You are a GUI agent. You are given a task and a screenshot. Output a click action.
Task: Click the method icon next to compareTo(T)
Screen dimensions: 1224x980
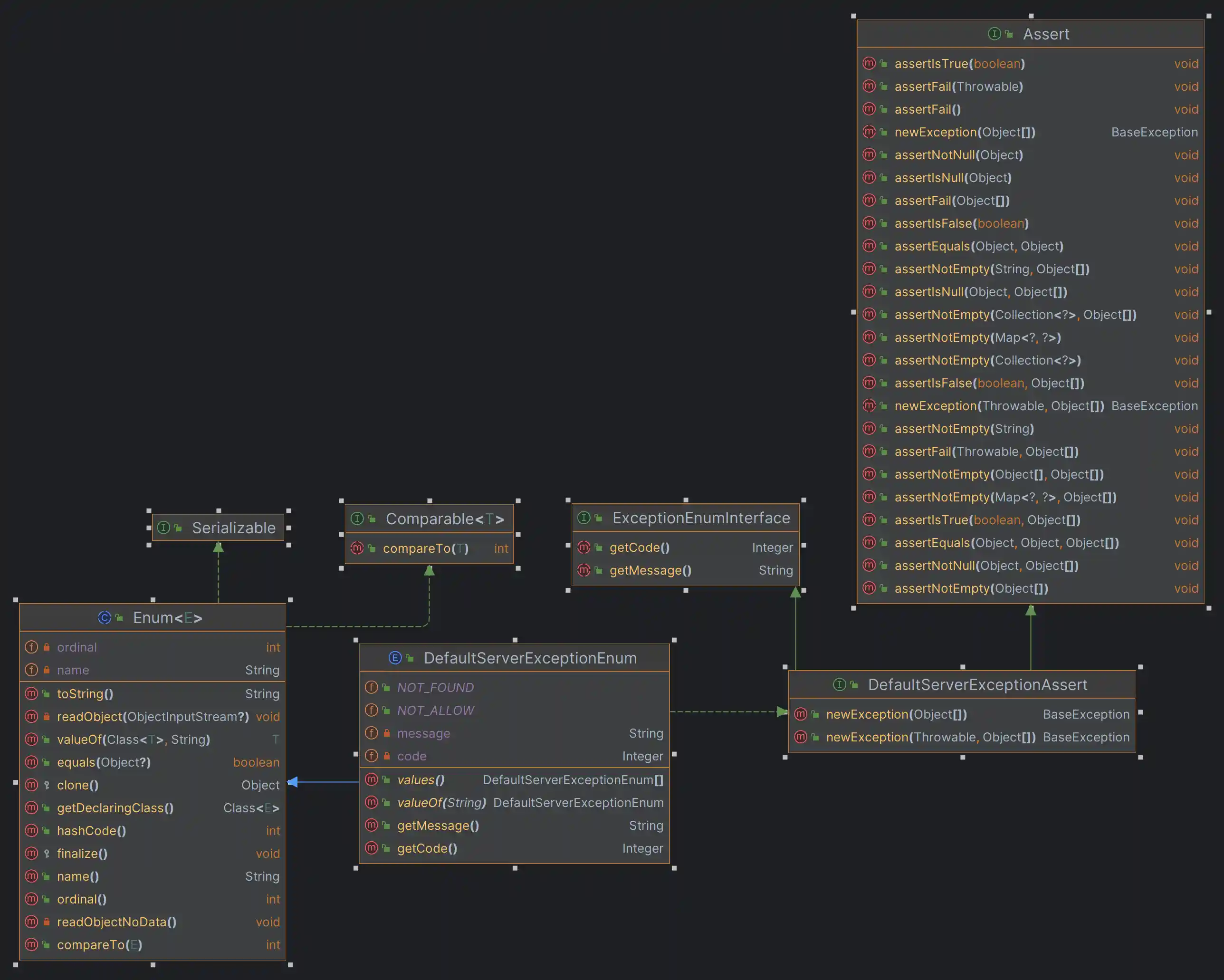pos(357,548)
